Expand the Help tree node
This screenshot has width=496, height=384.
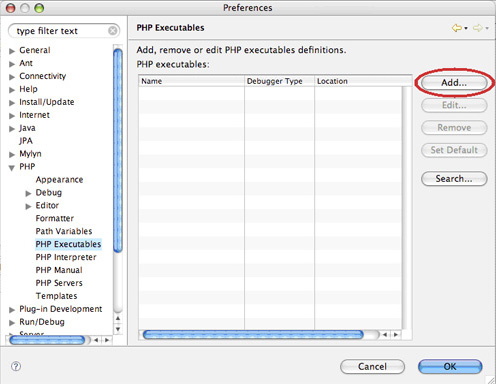pyautogui.click(x=12, y=90)
